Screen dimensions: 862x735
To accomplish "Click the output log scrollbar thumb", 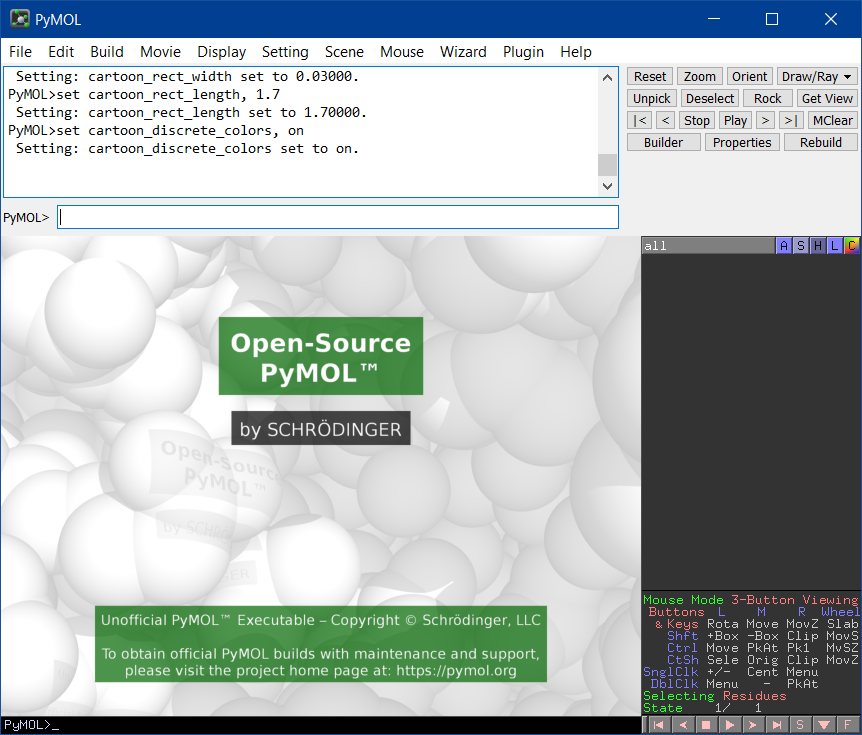I will pos(607,165).
